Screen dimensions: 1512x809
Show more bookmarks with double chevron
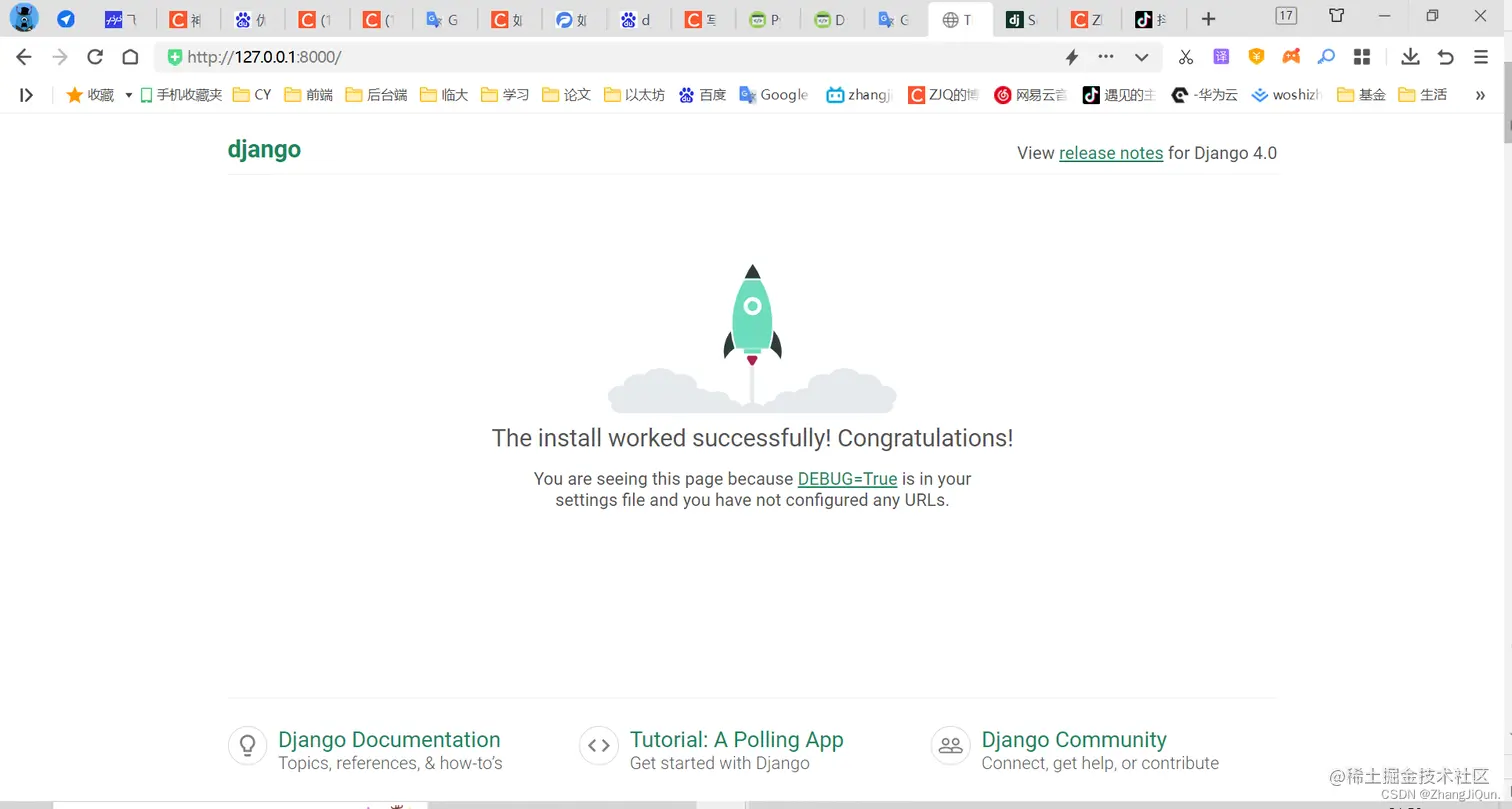coord(1480,95)
